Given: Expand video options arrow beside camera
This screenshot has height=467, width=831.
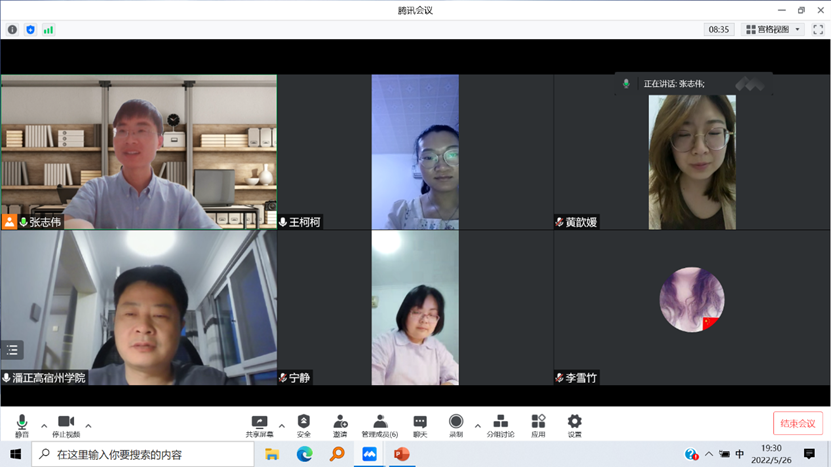Looking at the screenshot, I should coord(88,426).
